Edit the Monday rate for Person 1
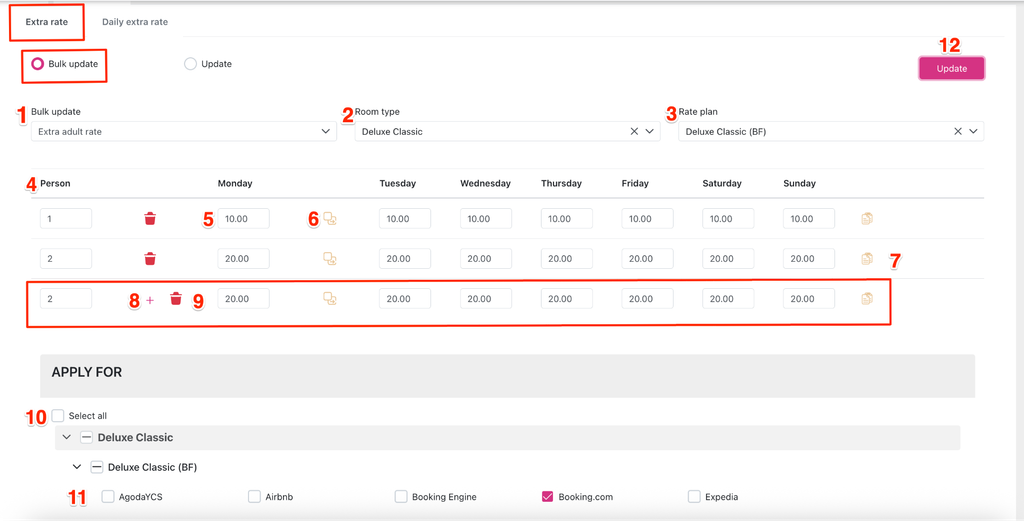 click(244, 219)
